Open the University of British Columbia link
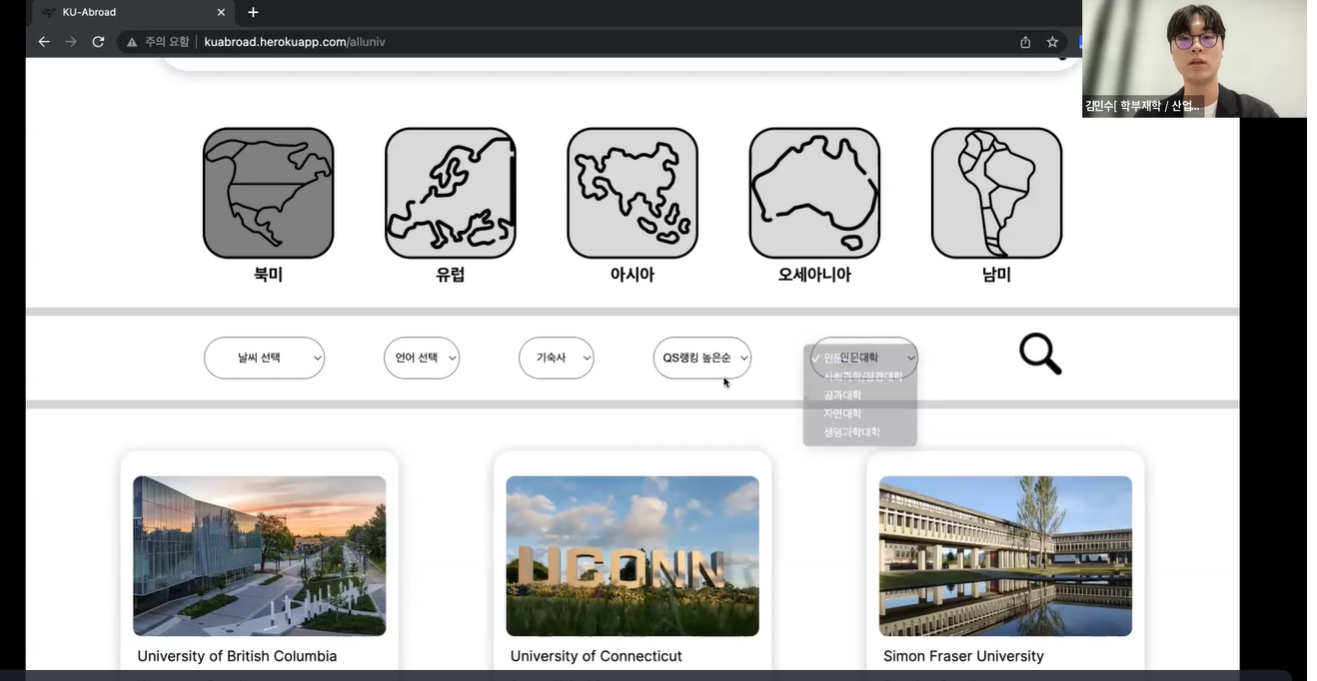Viewport: 1317px width, 681px height. [237, 656]
